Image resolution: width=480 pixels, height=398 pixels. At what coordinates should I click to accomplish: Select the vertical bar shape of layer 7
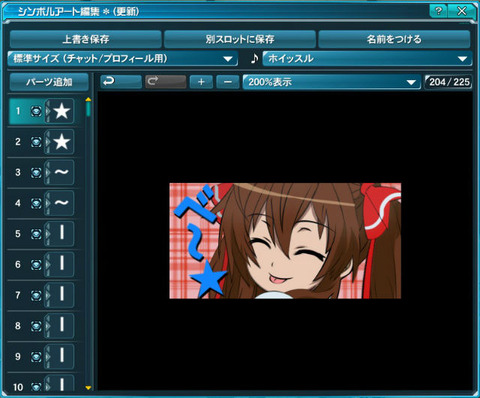[62, 295]
